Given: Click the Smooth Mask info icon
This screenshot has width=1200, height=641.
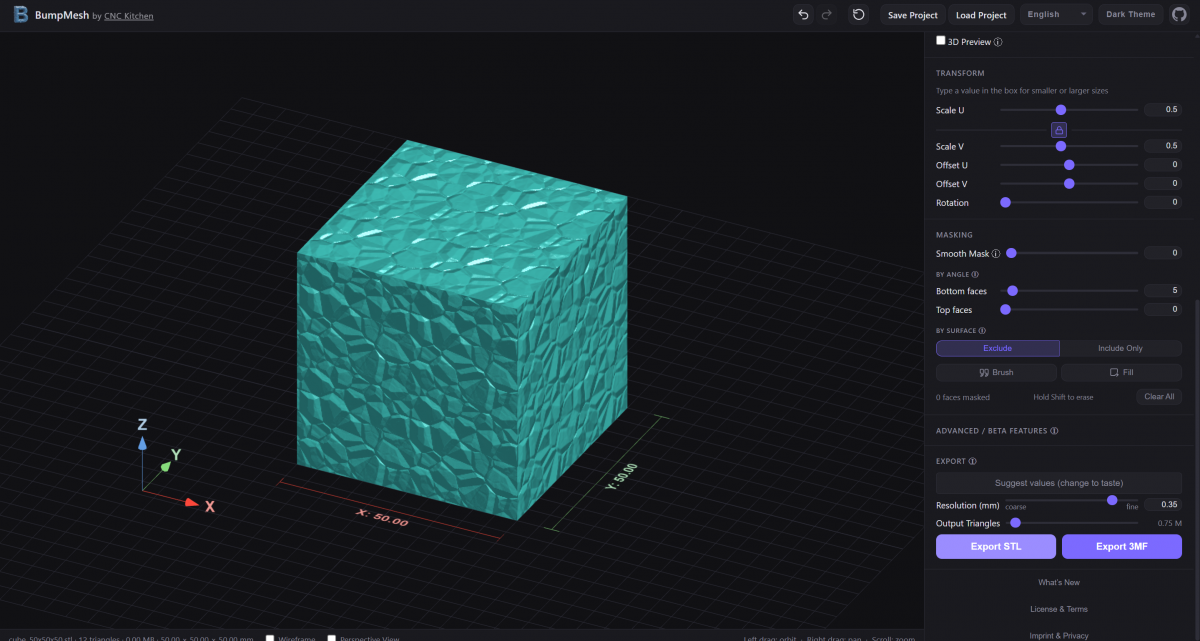Looking at the screenshot, I should coord(996,254).
